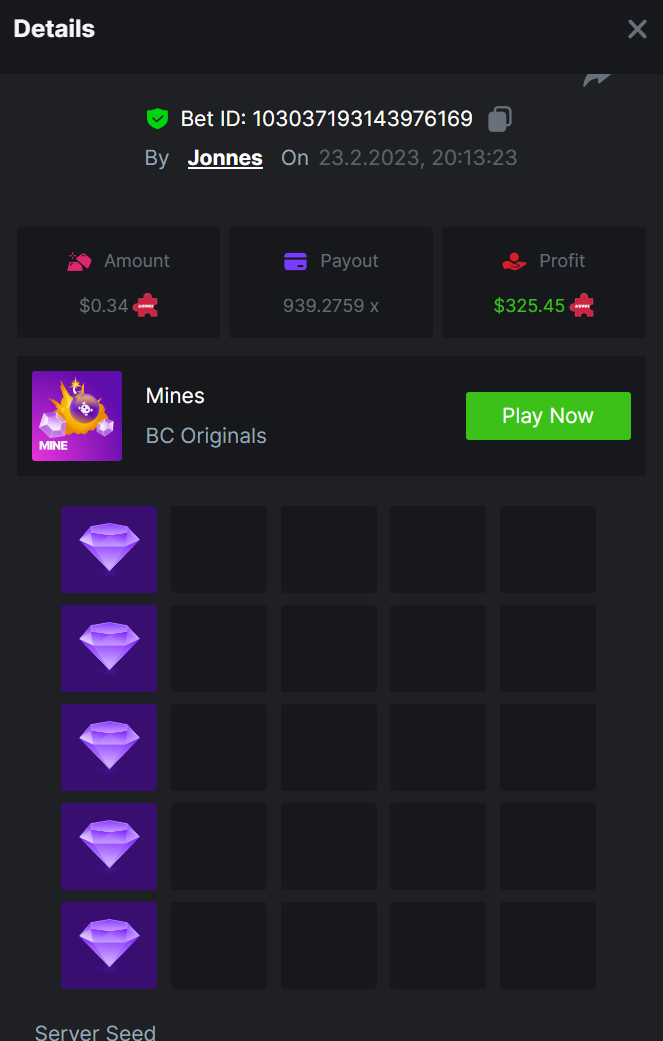Select the second-row diamond tile
This screenshot has height=1041, width=663.
point(109,648)
